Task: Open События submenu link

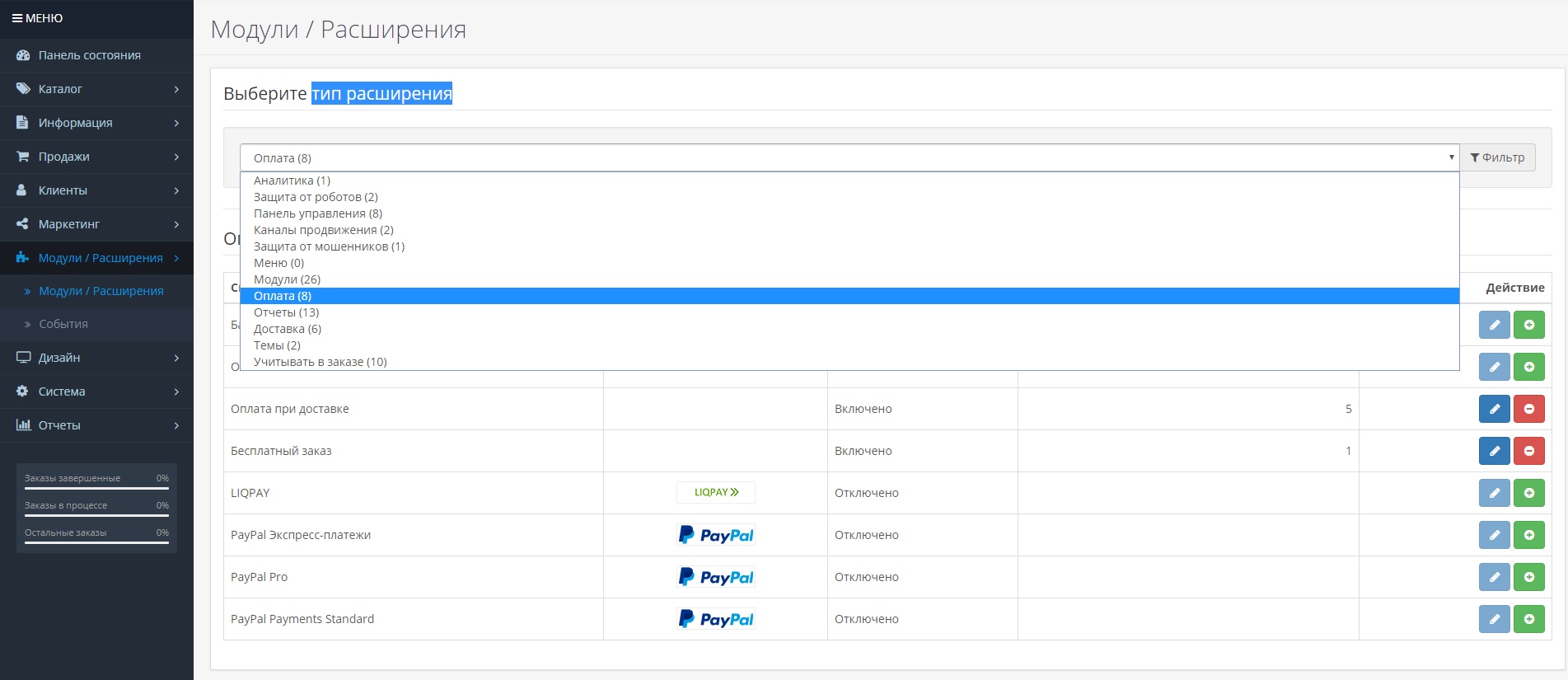Action: click(63, 324)
